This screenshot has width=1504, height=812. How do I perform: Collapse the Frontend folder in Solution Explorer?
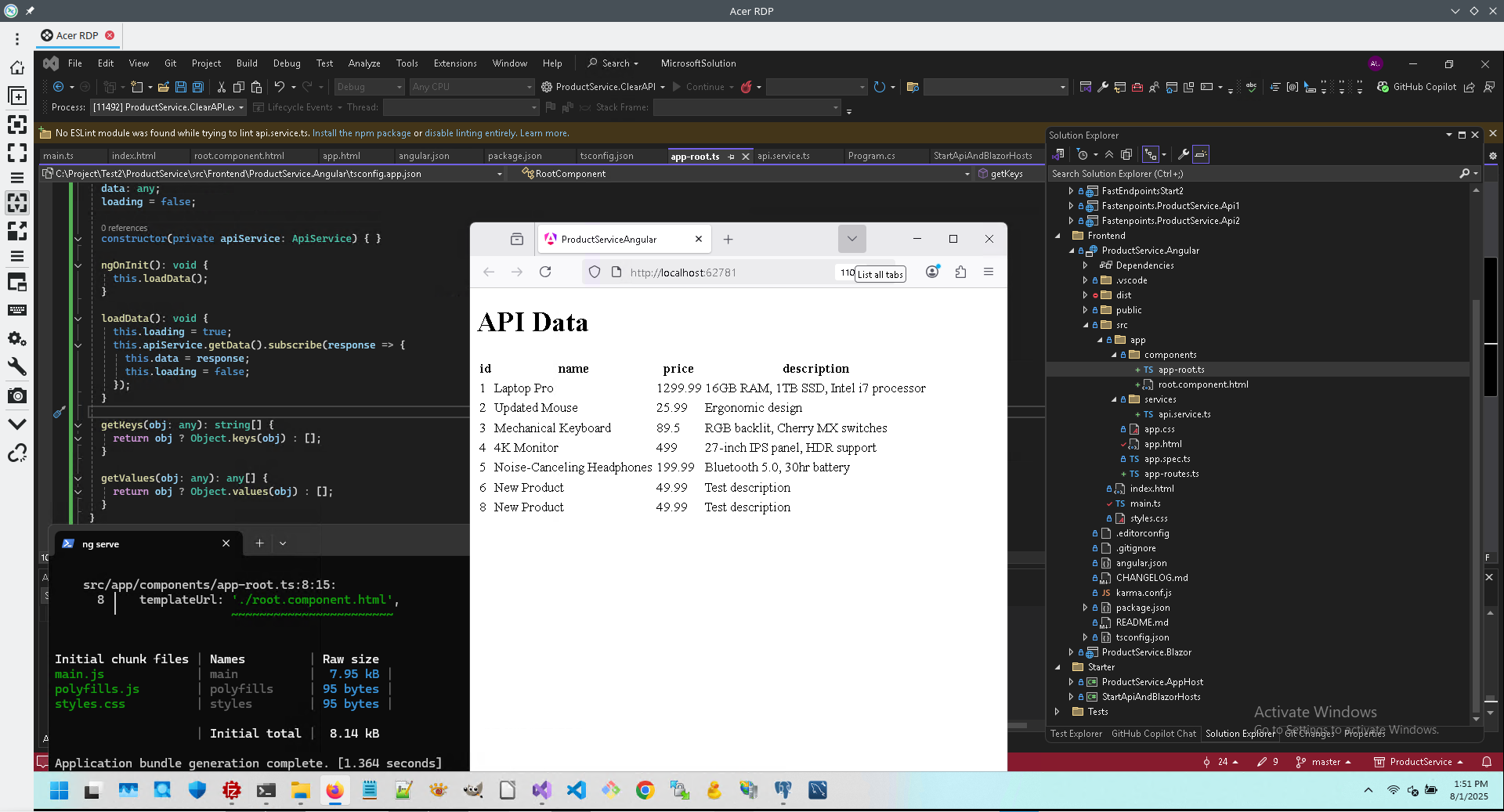pyautogui.click(x=1057, y=236)
